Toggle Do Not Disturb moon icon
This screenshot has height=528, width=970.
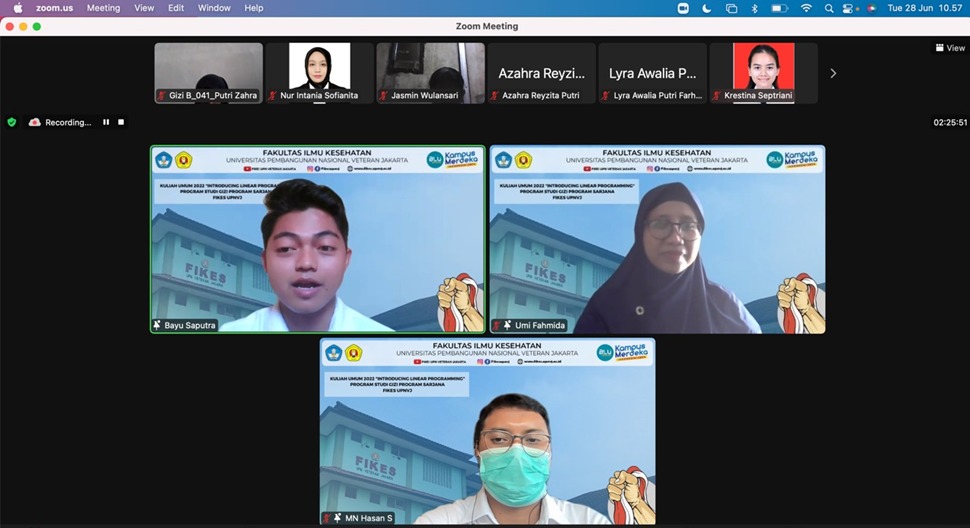click(707, 8)
